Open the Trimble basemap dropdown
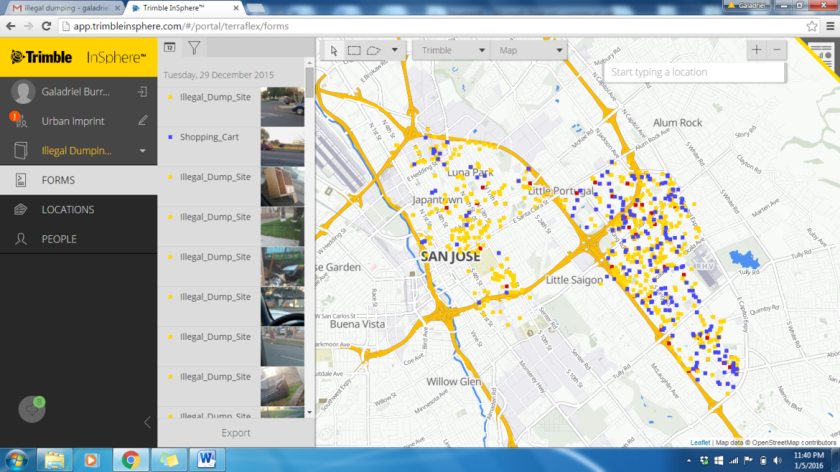Screen dimensions: 840x472 click(x=452, y=50)
